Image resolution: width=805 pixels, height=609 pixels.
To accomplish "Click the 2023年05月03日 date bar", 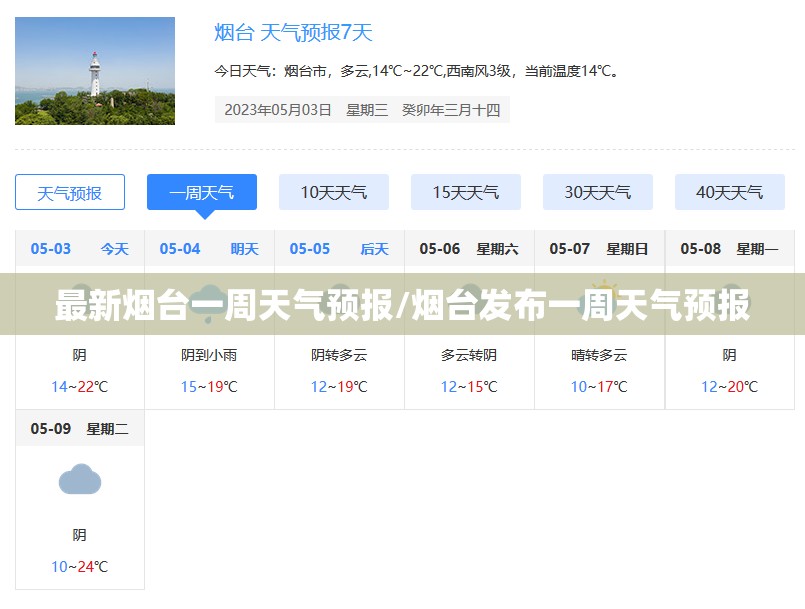I will pos(362,110).
